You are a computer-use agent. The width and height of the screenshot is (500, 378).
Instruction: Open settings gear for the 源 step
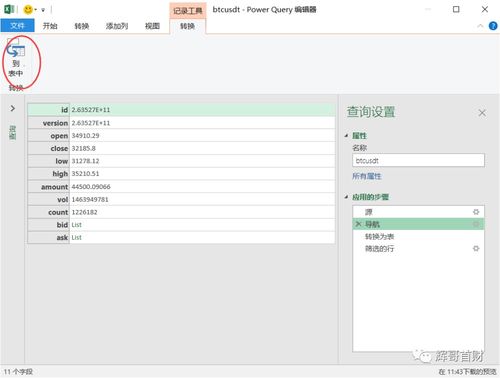(x=476, y=212)
